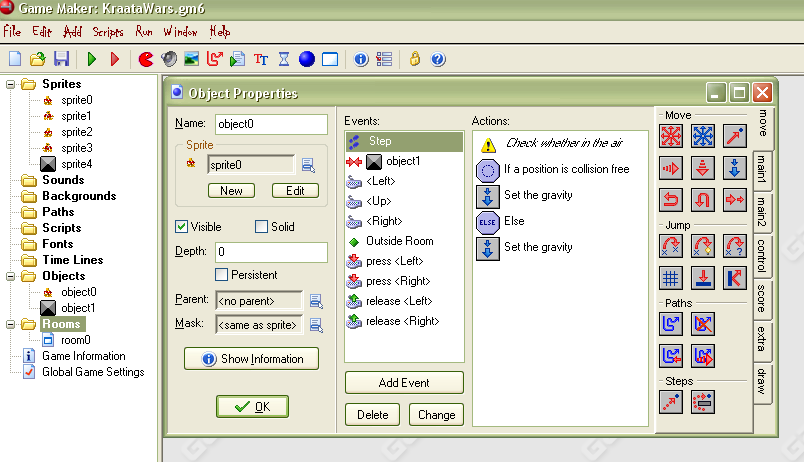804x462 pixels.
Task: Delete the selected event
Action: pos(373,415)
